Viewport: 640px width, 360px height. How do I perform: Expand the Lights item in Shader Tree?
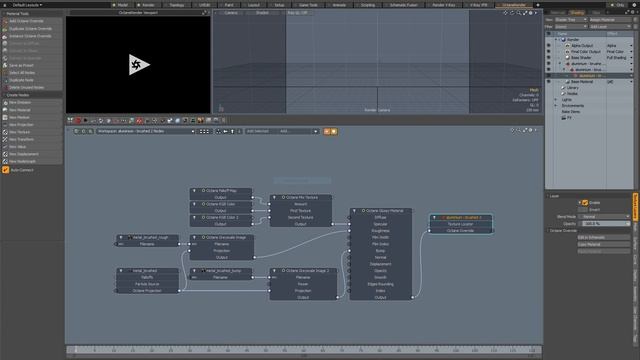point(556,100)
